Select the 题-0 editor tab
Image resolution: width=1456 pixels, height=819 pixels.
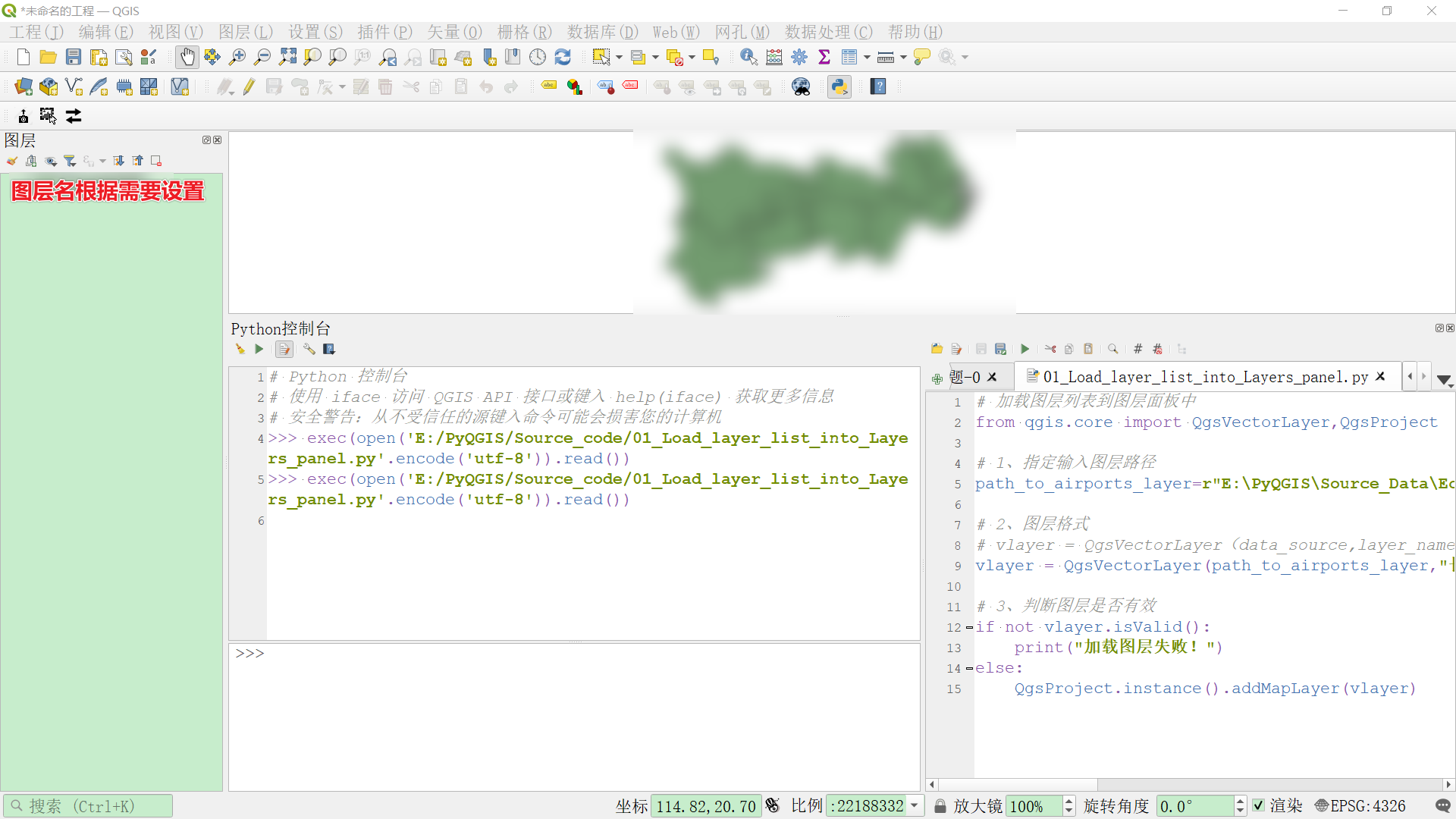pyautogui.click(x=964, y=377)
